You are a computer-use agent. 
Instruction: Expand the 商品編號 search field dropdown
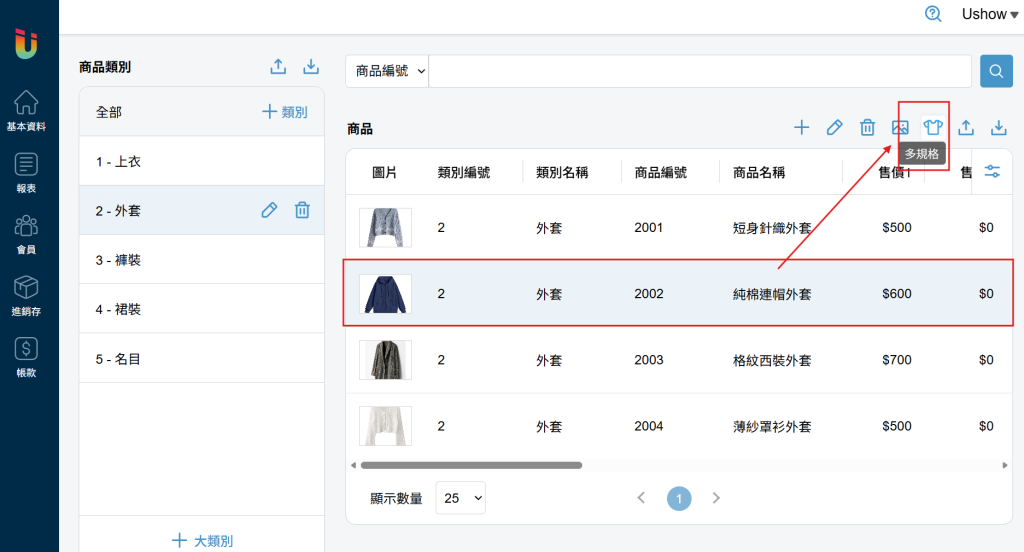pos(387,71)
